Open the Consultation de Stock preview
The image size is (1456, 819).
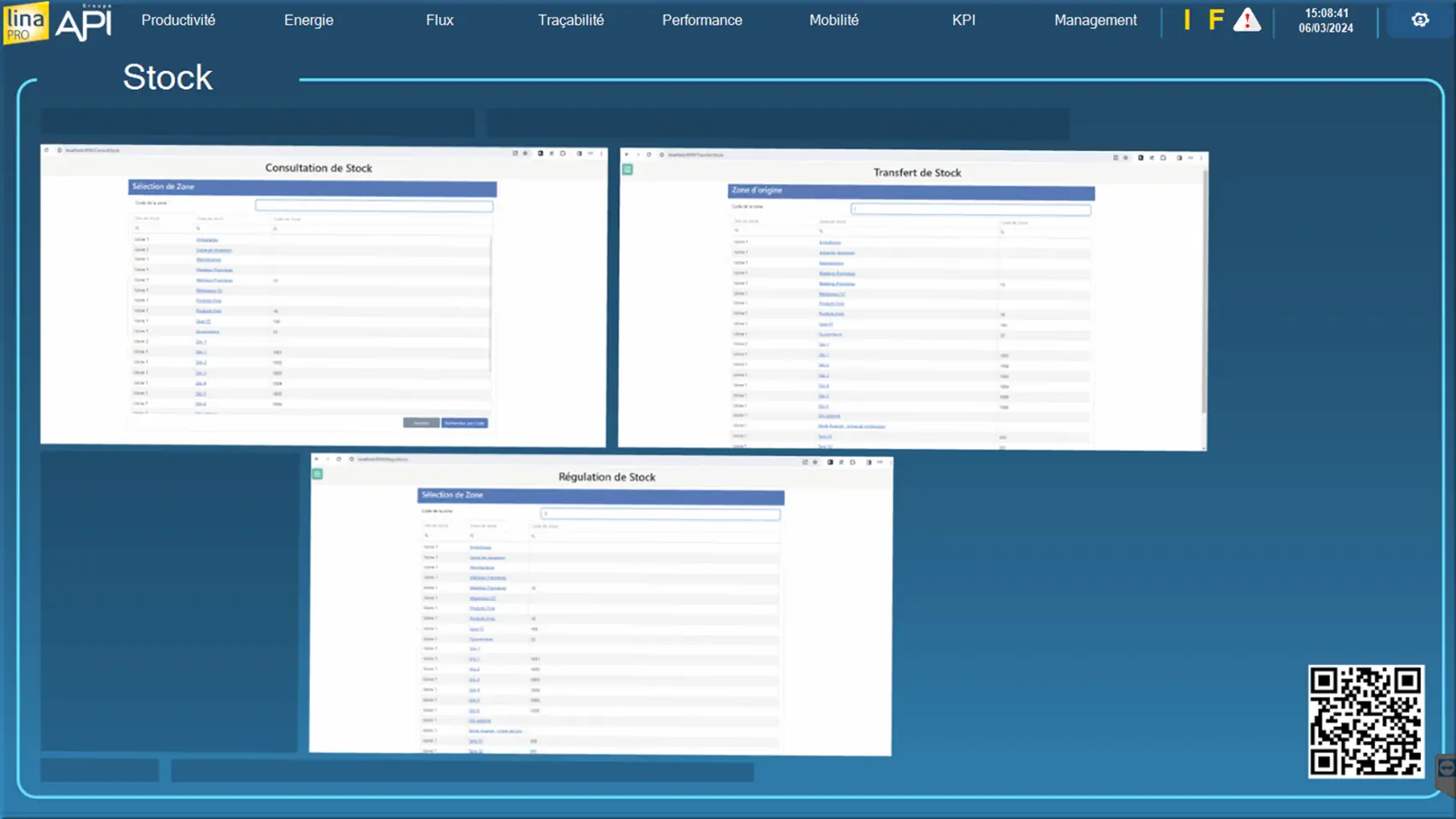point(323,296)
